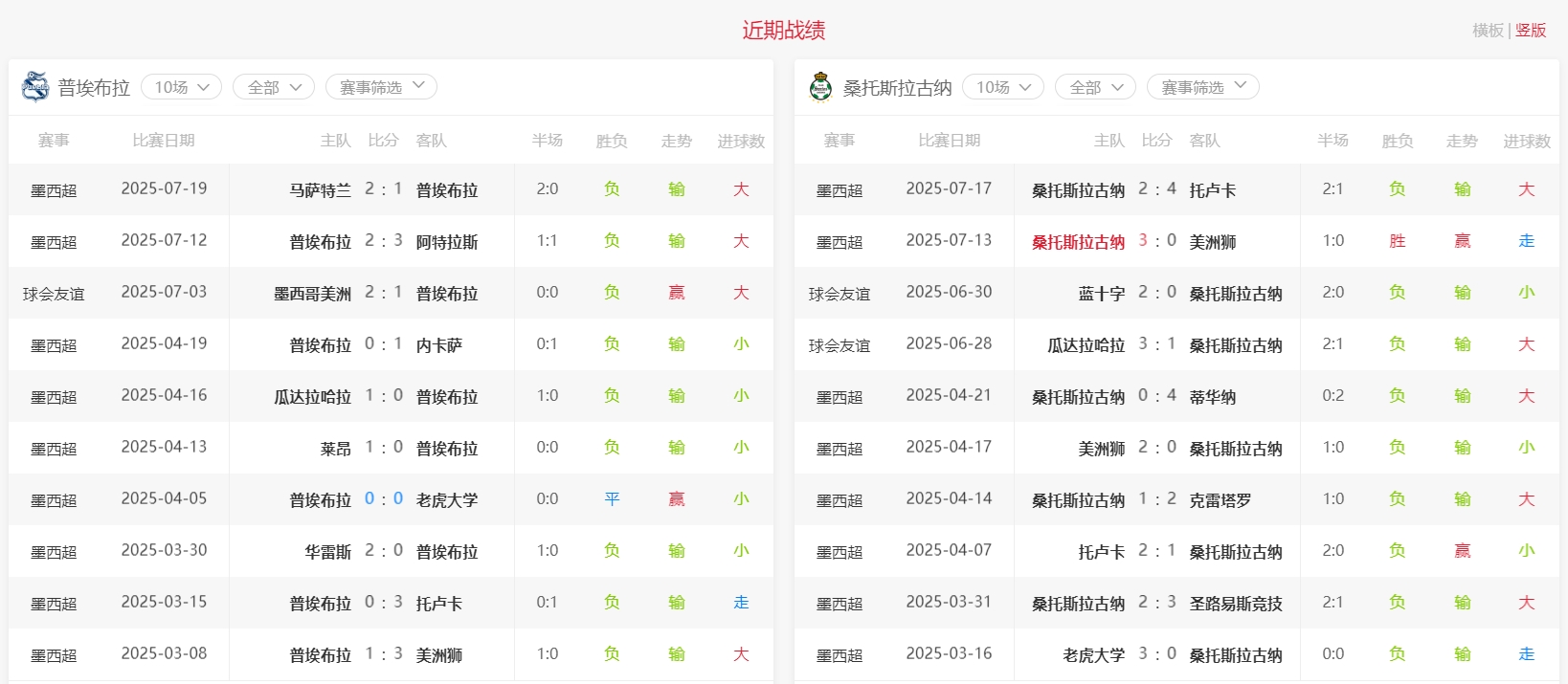Click 托卢卡 team in 2025-07-17 match
Screen dimensions: 1568x684
(x=1212, y=190)
